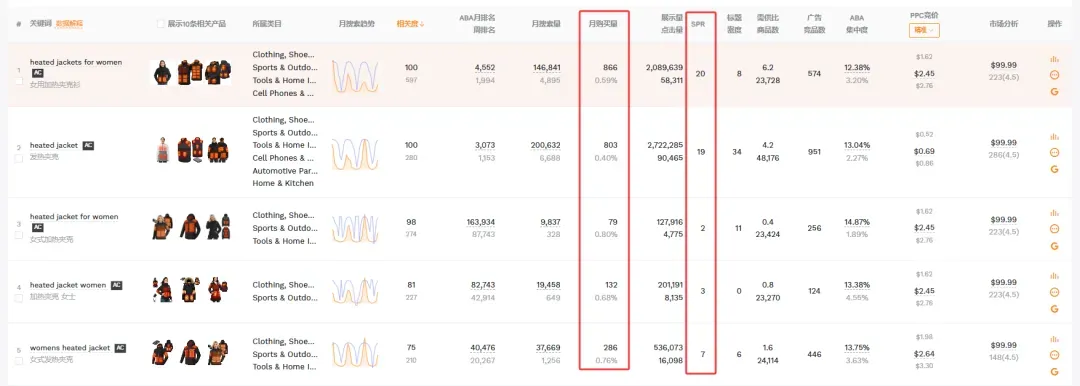
Task: Click the 月购买量 column header
Action: pyautogui.click(x=603, y=23)
